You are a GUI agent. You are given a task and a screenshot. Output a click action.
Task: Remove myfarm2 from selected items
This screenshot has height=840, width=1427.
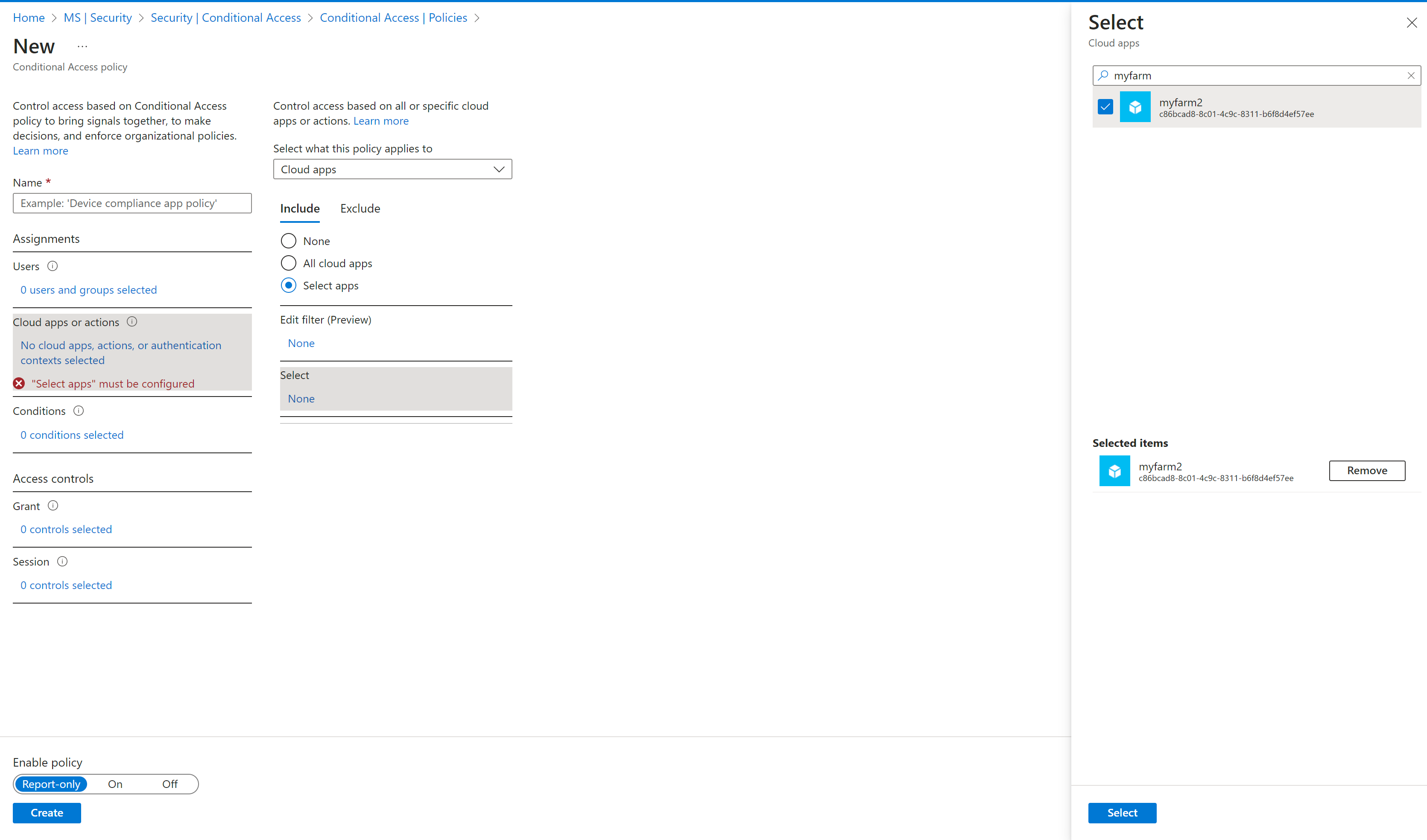[x=1366, y=470]
